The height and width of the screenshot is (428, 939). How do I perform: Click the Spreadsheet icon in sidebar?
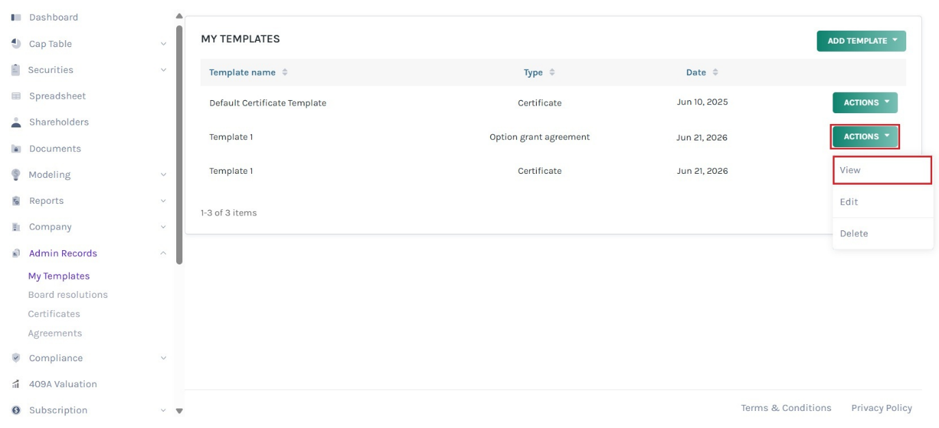coord(16,96)
